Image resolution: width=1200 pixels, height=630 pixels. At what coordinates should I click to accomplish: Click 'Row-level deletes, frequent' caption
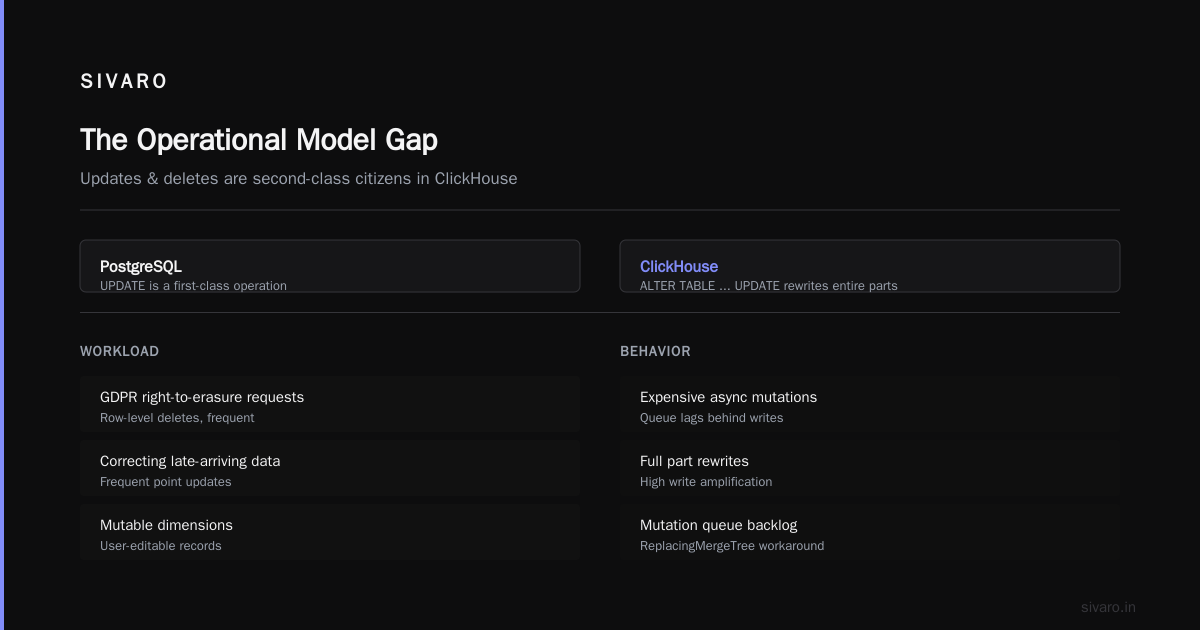click(177, 418)
